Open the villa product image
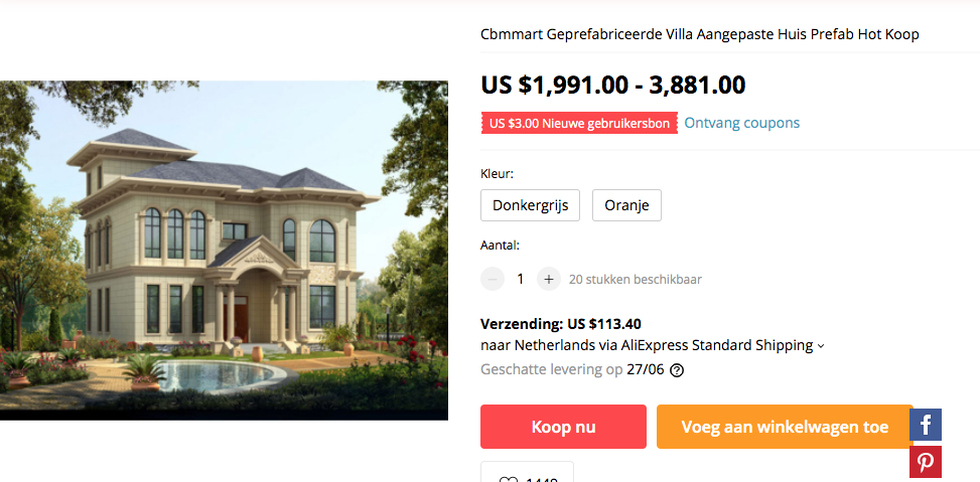 [x=224, y=250]
